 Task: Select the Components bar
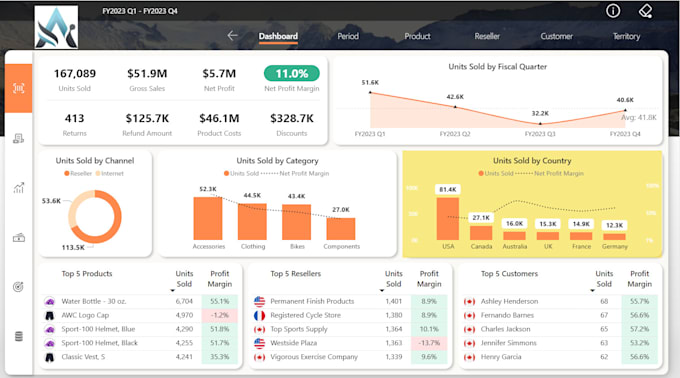(x=341, y=229)
